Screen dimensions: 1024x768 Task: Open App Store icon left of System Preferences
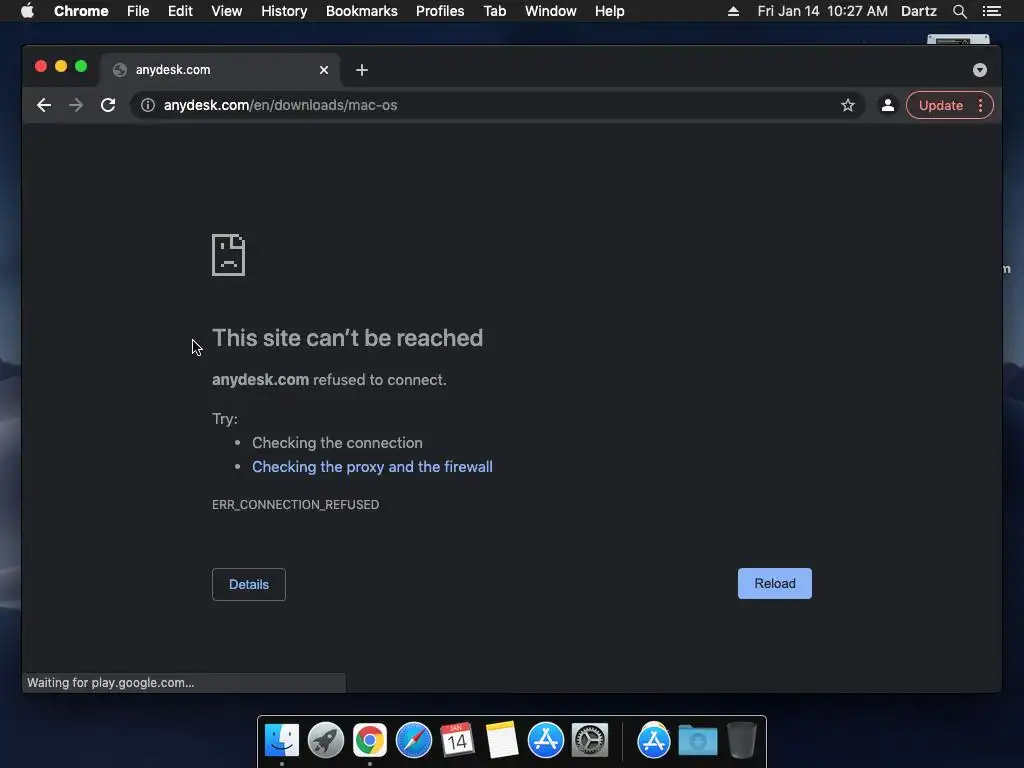tap(545, 740)
